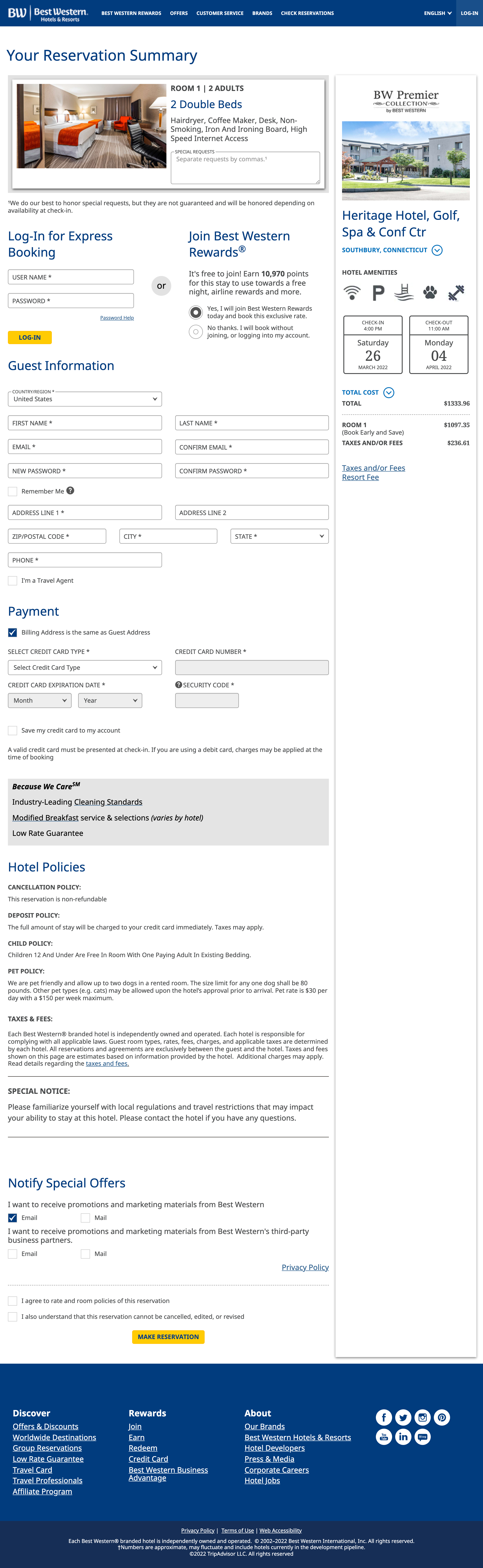Click the parking amenity icon

coord(378,293)
